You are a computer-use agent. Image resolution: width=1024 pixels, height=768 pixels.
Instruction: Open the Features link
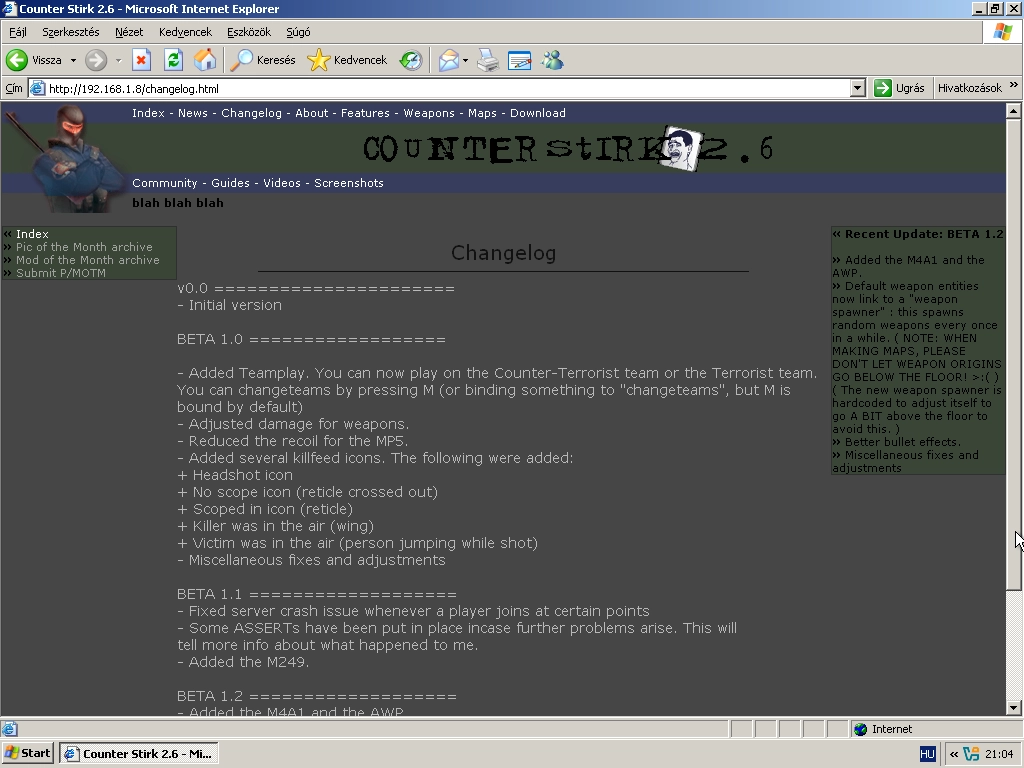365,113
